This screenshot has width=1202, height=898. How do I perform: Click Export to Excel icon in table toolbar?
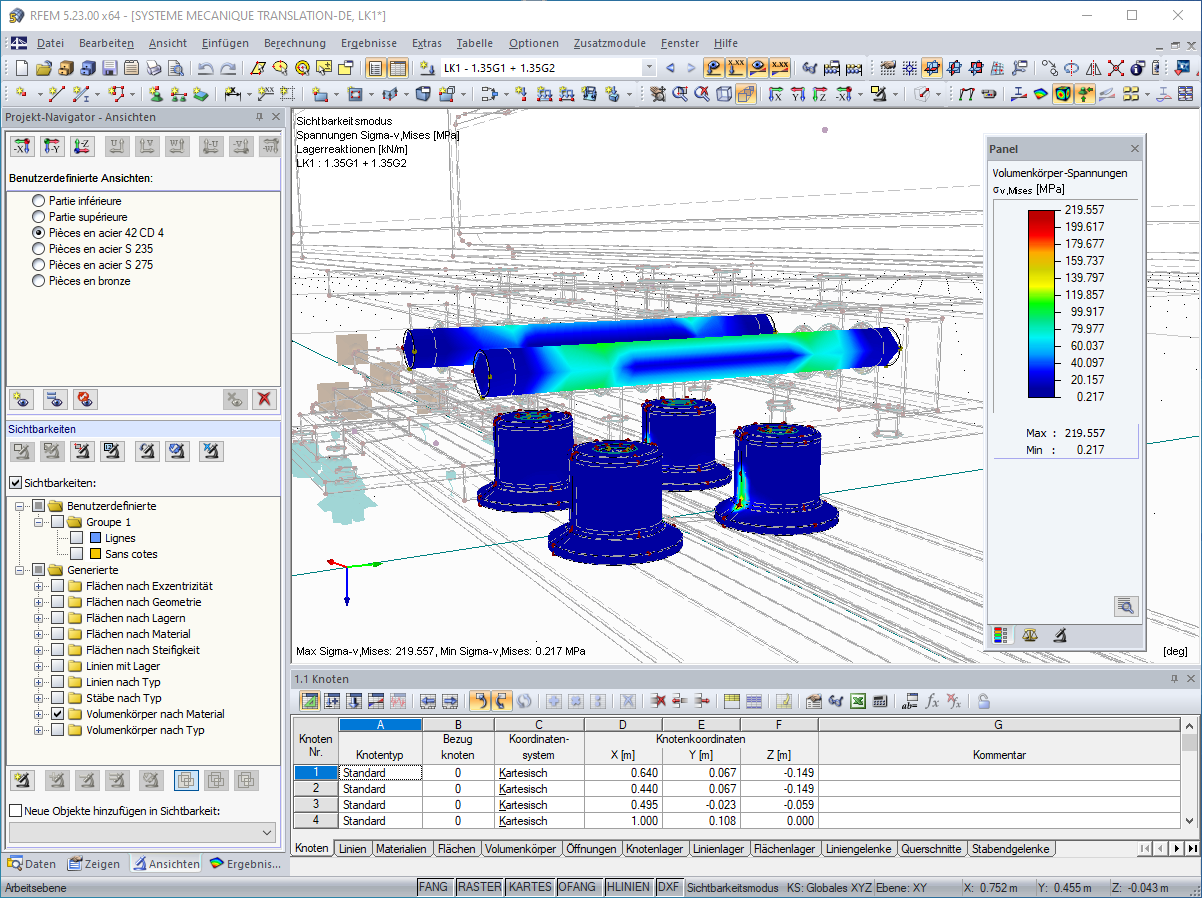pyautogui.click(x=858, y=701)
